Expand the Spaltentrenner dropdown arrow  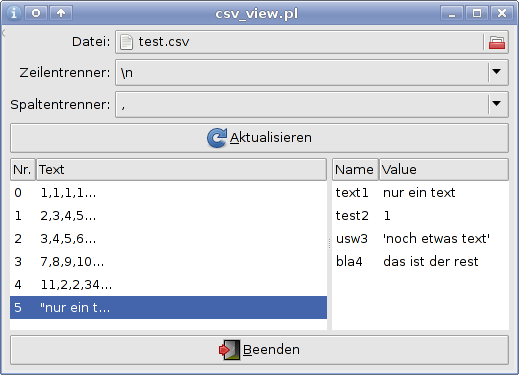(x=497, y=104)
